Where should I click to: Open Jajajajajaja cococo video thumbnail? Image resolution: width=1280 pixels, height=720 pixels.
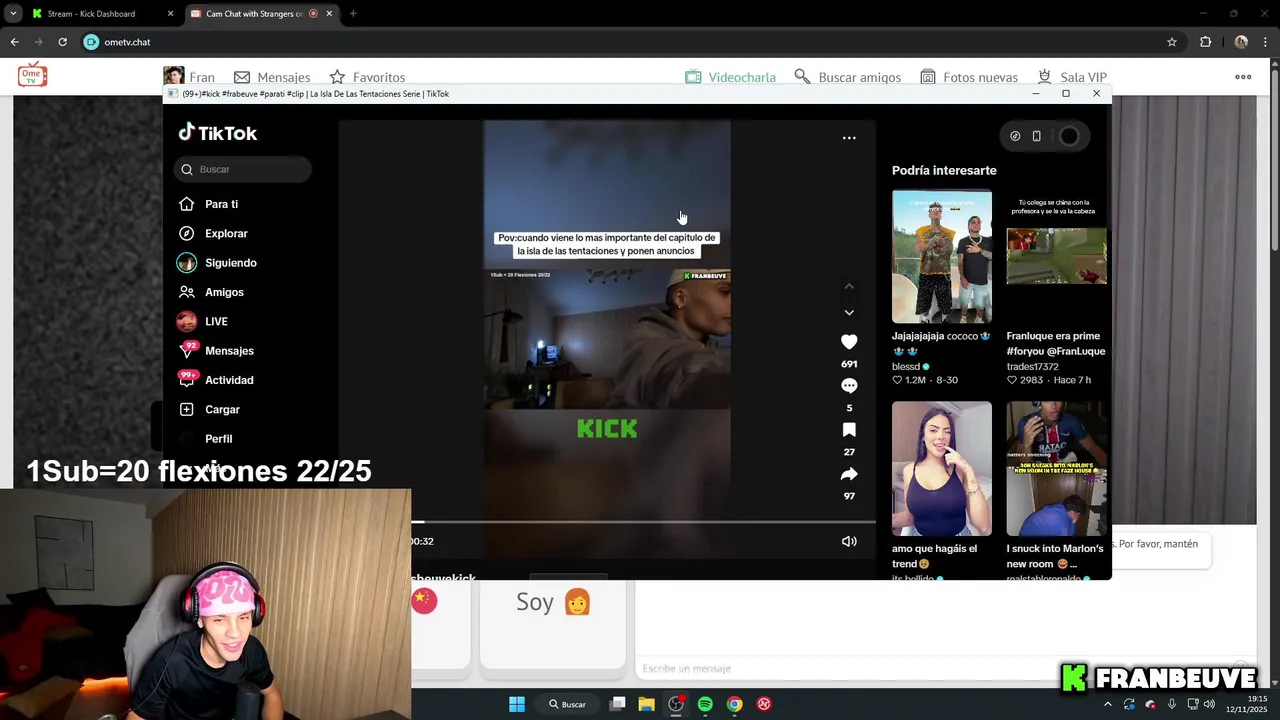(942, 257)
